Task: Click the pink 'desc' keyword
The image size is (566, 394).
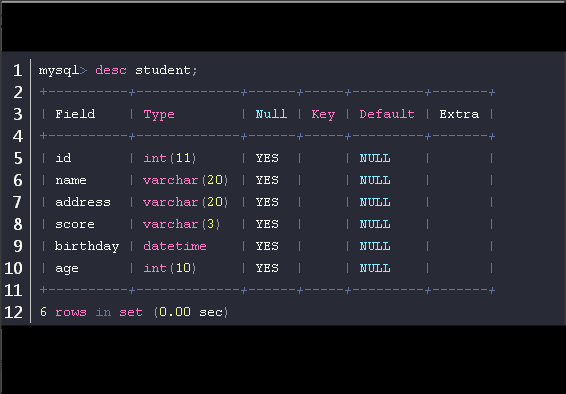Action: point(111,70)
